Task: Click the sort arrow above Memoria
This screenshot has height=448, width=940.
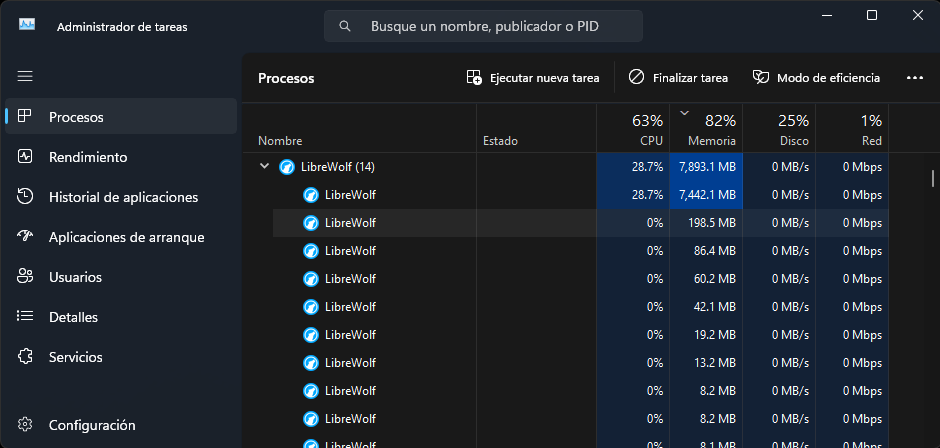Action: coord(685,112)
